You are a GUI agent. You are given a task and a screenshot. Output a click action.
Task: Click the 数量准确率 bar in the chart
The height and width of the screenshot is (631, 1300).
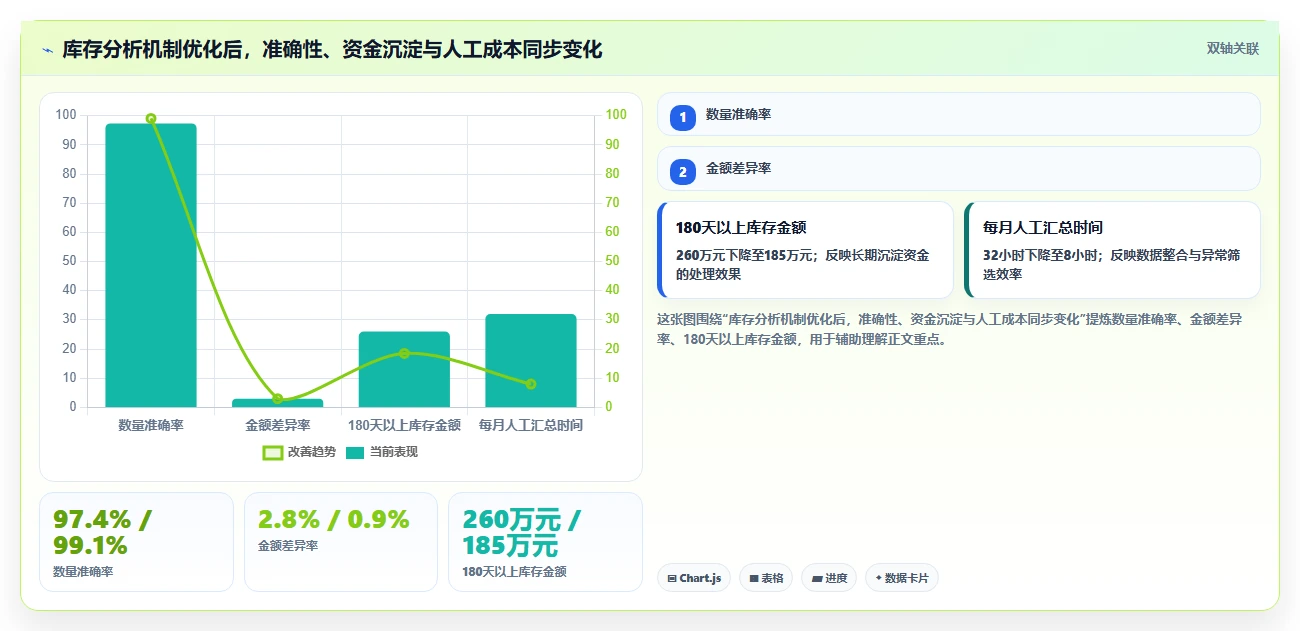151,265
